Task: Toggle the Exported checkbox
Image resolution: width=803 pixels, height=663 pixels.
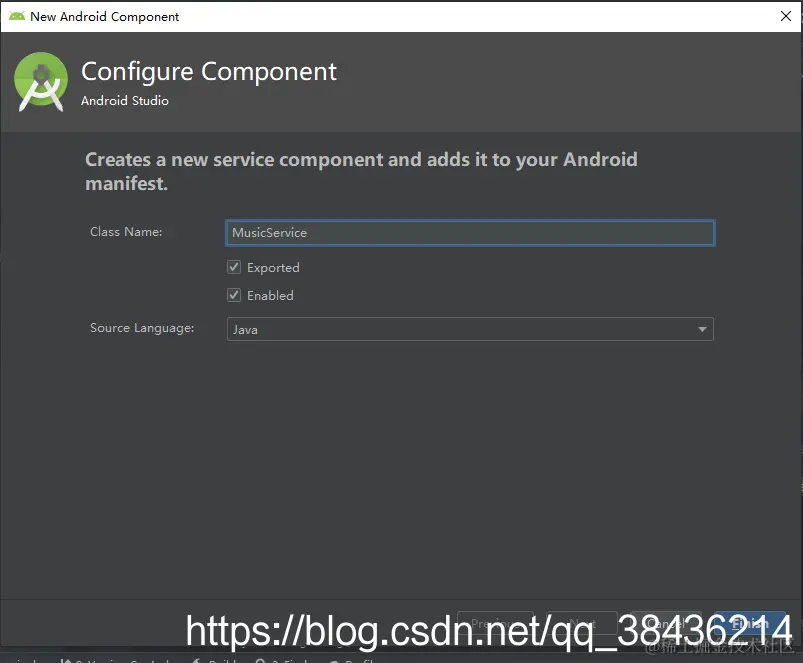Action: tap(234, 267)
